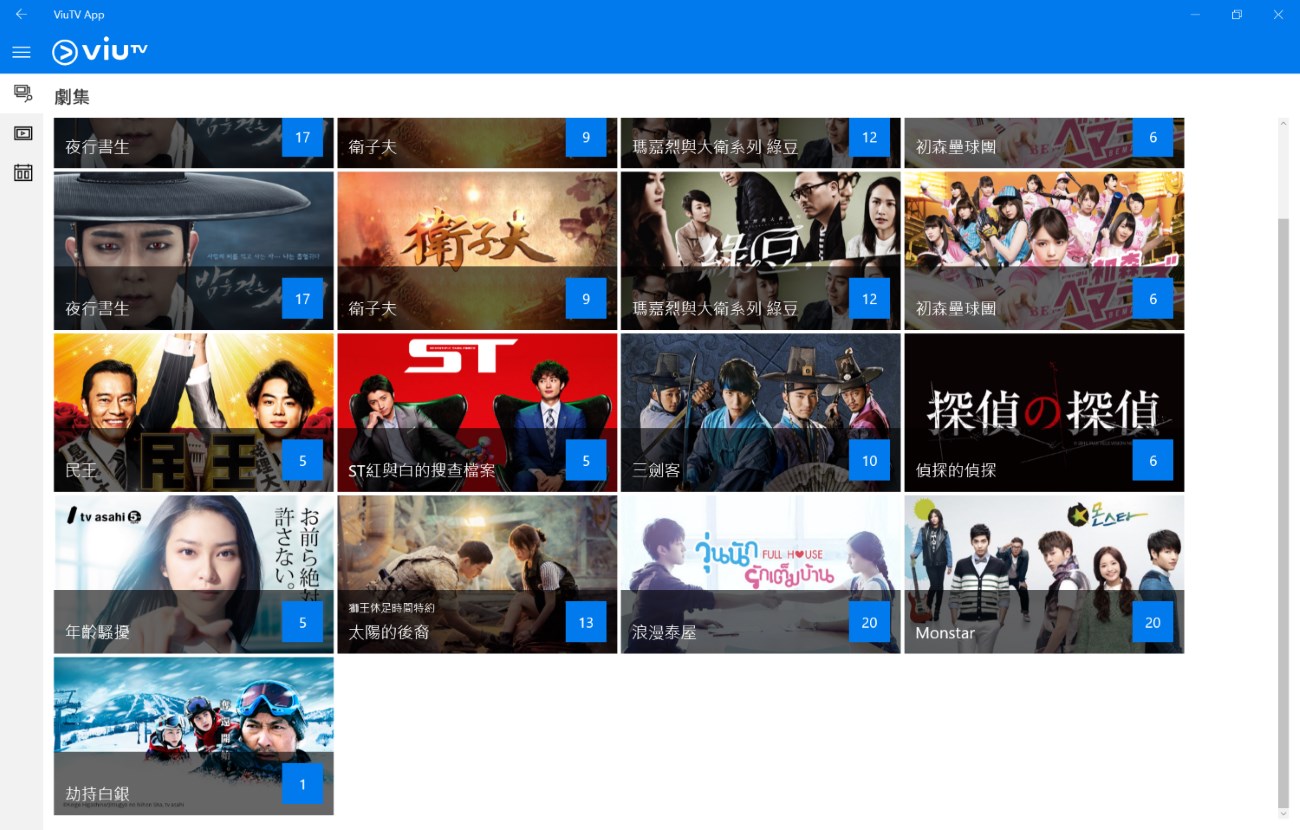The image size is (1300, 830).
Task: Open 浪漫泰屋 Full House poster thumbnail
Action: tap(761, 574)
